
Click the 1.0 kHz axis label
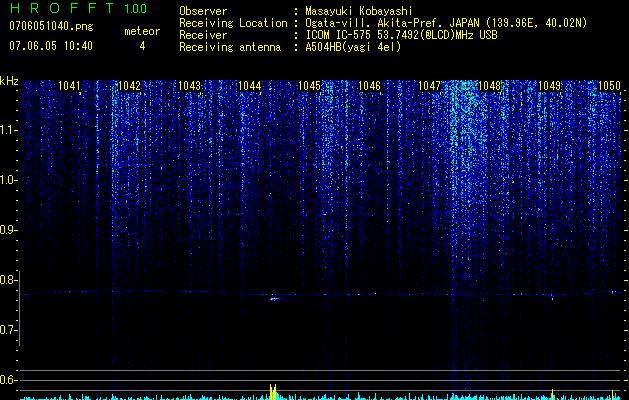coord(9,180)
